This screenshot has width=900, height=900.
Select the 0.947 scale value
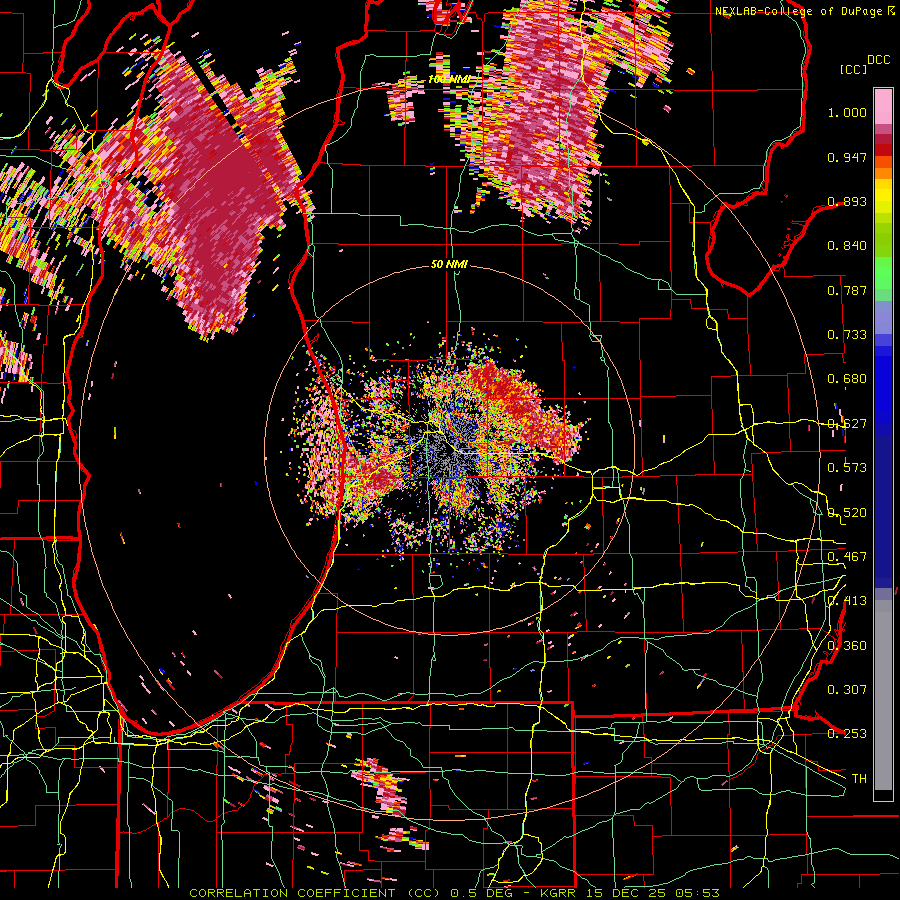click(x=847, y=157)
